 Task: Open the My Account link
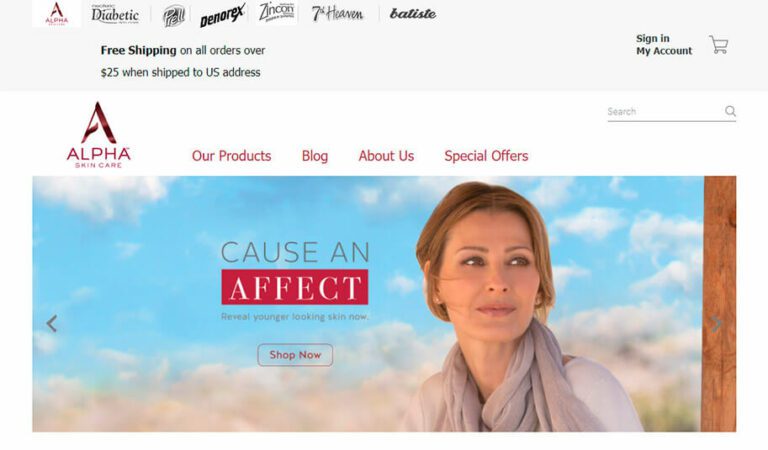664,51
